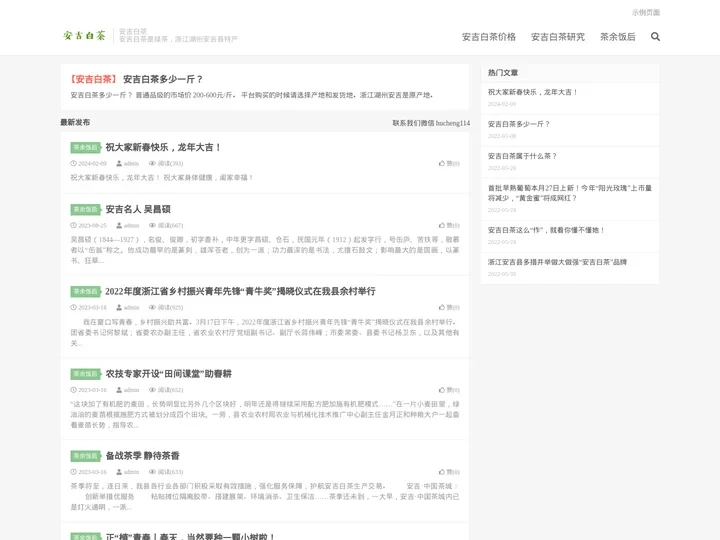Click eye read-count icon under 农技专家开设 article
Viewport: 720px width, 540px height.
pos(152,390)
